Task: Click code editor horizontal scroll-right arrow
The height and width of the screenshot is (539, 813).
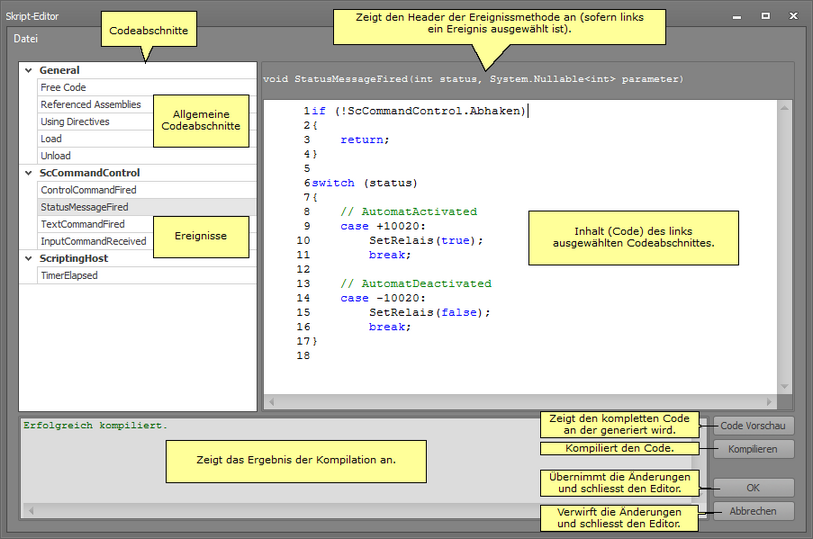Action: point(769,402)
